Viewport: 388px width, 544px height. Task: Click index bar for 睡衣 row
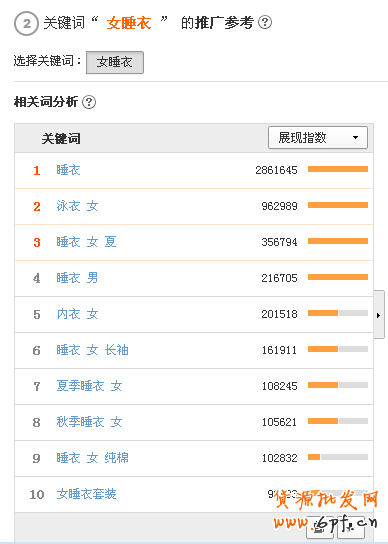338,169
